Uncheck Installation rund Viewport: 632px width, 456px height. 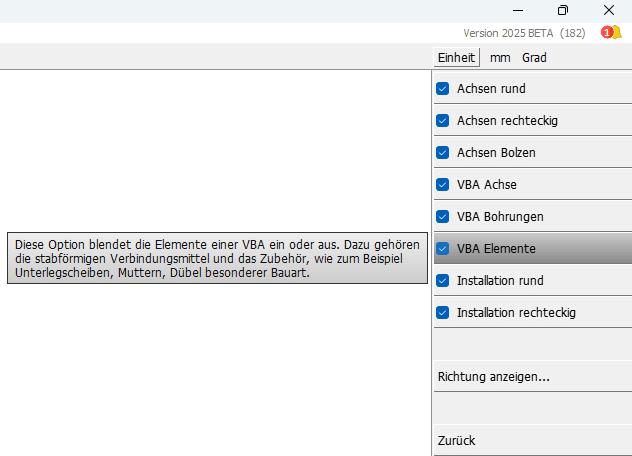(x=443, y=281)
